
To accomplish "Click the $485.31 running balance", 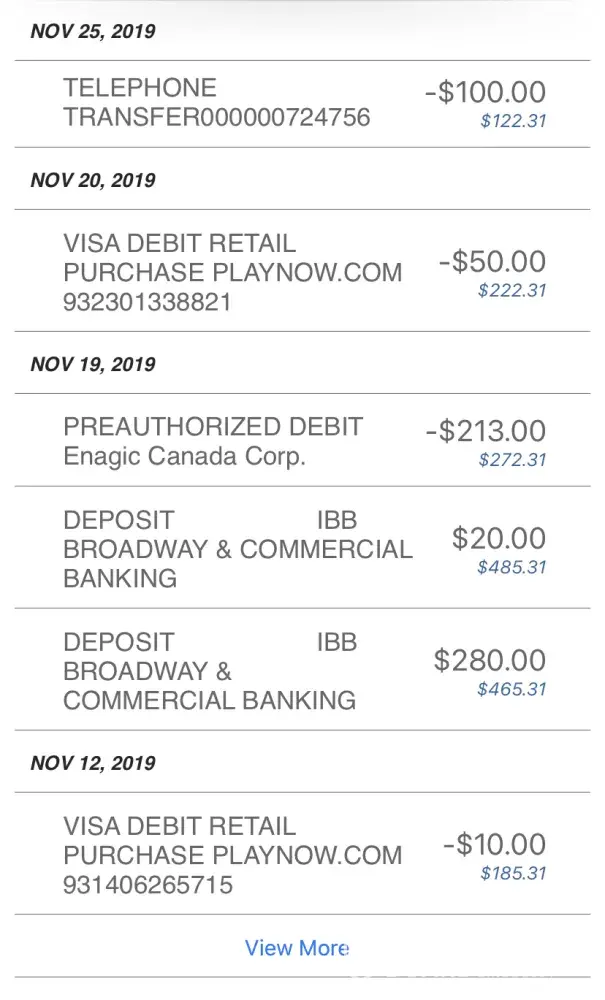I will tap(512, 567).
